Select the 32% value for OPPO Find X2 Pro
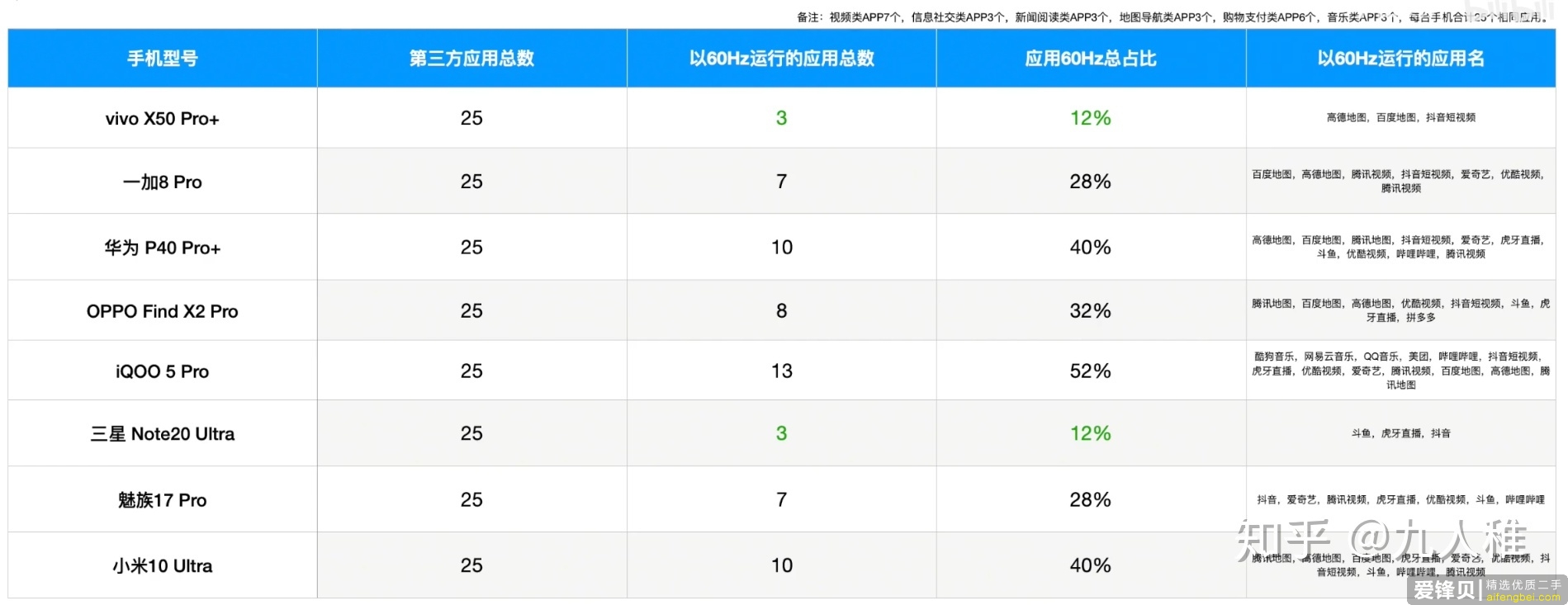This screenshot has width=1568, height=605. pyautogui.click(x=1090, y=311)
